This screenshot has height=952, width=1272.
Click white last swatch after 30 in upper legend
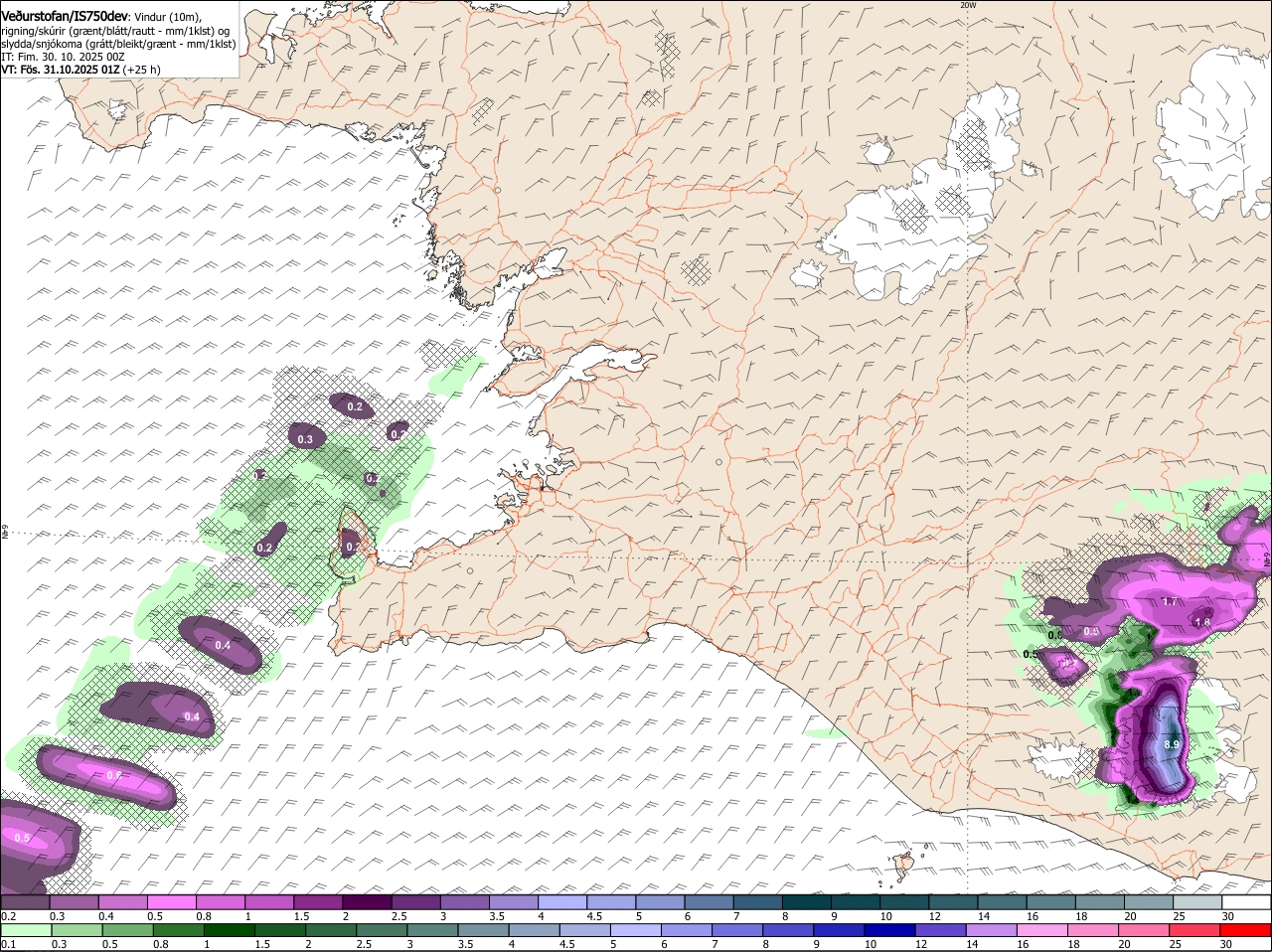pos(1246,902)
